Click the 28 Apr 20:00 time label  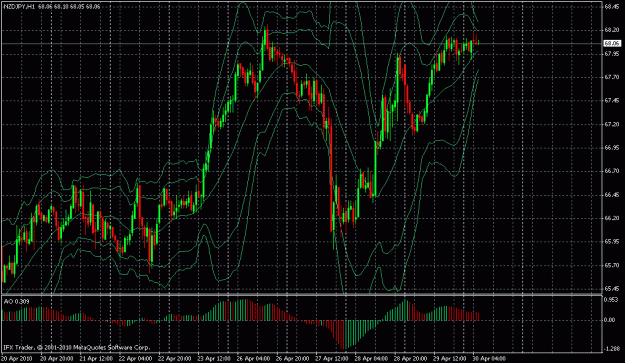pos(411,359)
